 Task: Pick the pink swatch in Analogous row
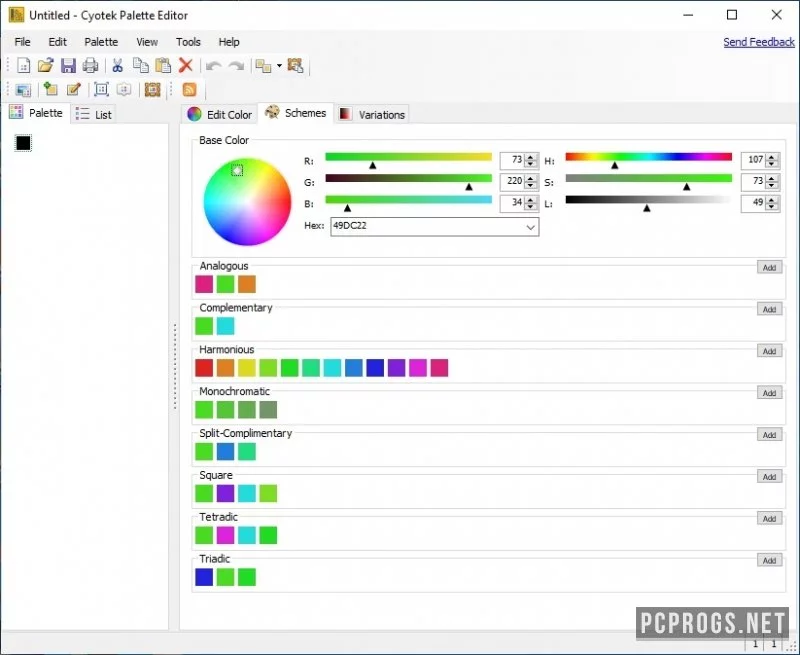204,284
